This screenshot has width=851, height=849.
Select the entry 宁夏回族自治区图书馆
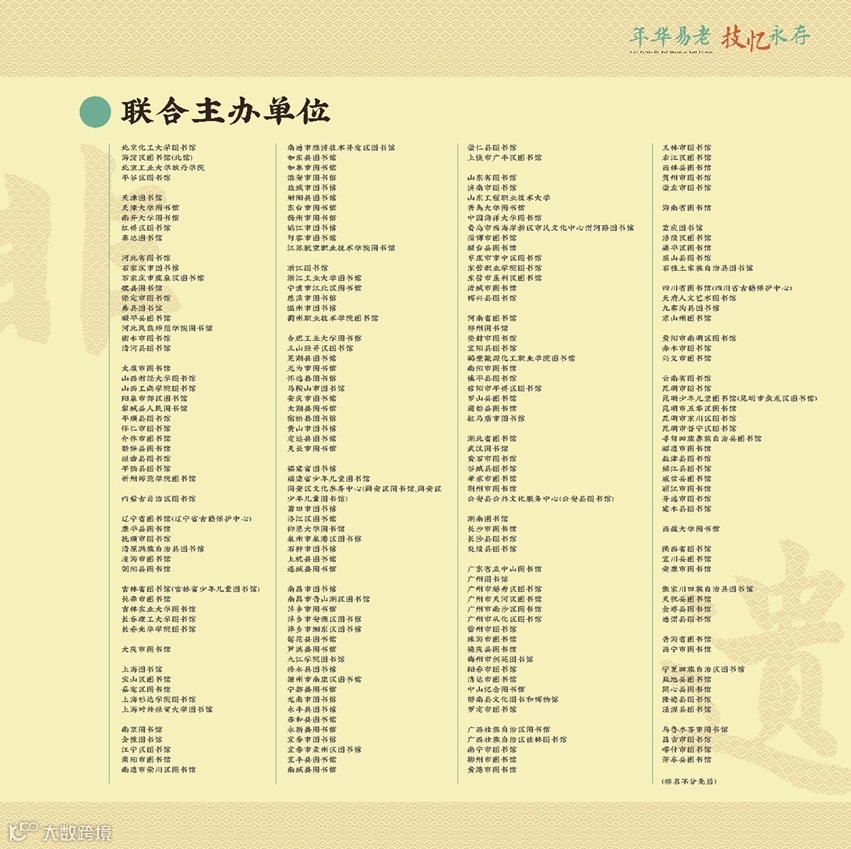point(703,669)
